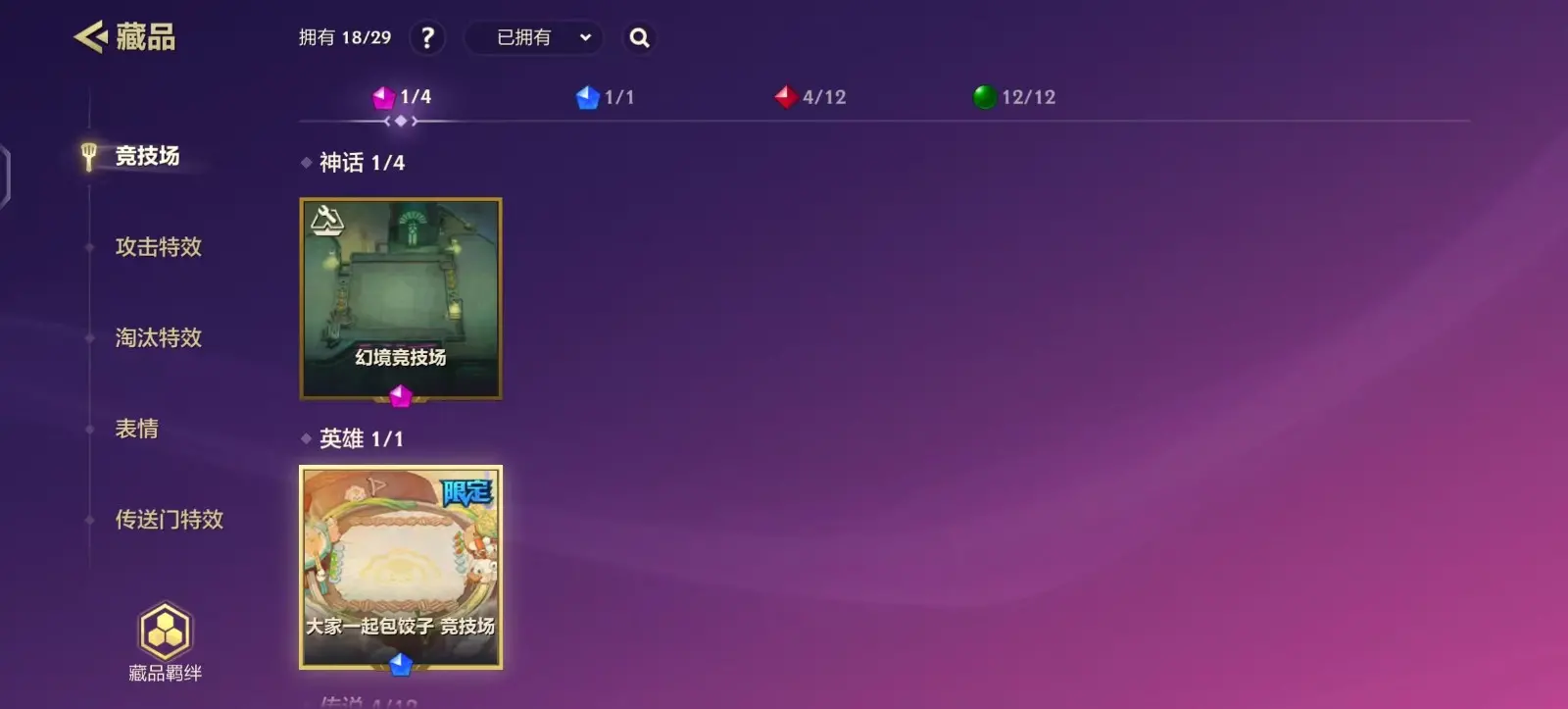The image size is (1568, 709).
Task: Select the 大家一起包饺子 竞技场 card
Action: point(401,568)
